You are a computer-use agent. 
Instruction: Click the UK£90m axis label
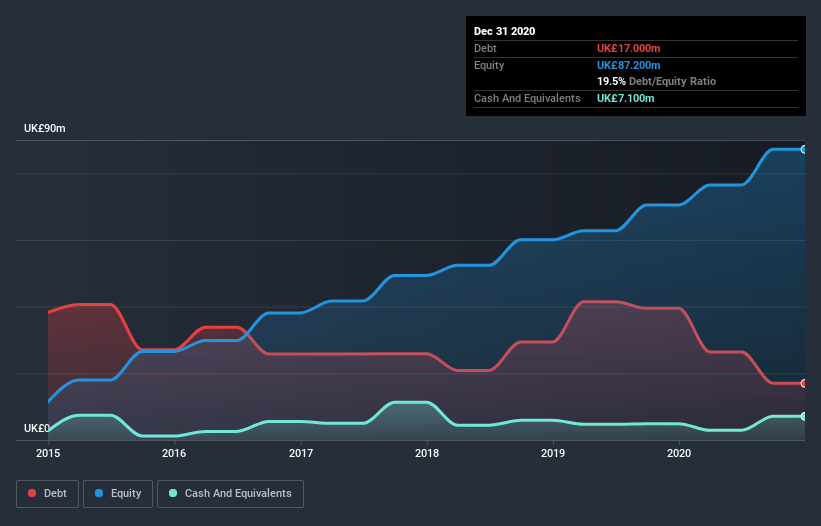45,128
